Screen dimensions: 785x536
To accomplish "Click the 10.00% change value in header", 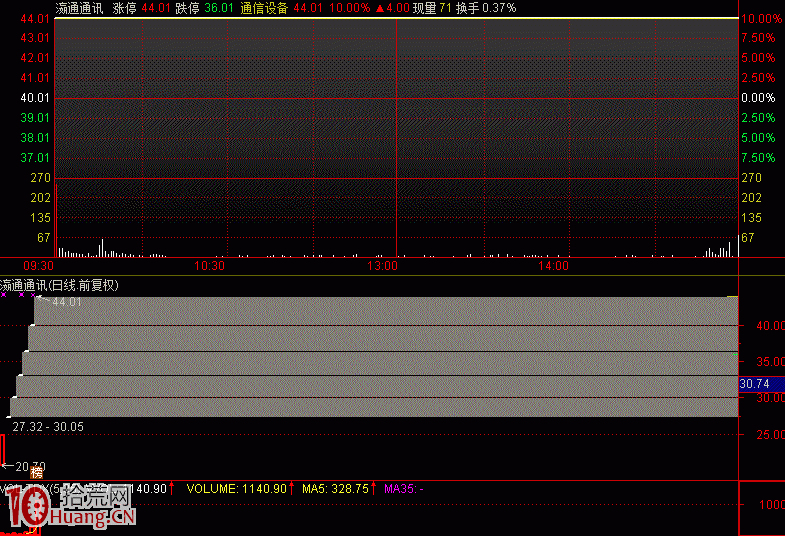I will coord(350,8).
